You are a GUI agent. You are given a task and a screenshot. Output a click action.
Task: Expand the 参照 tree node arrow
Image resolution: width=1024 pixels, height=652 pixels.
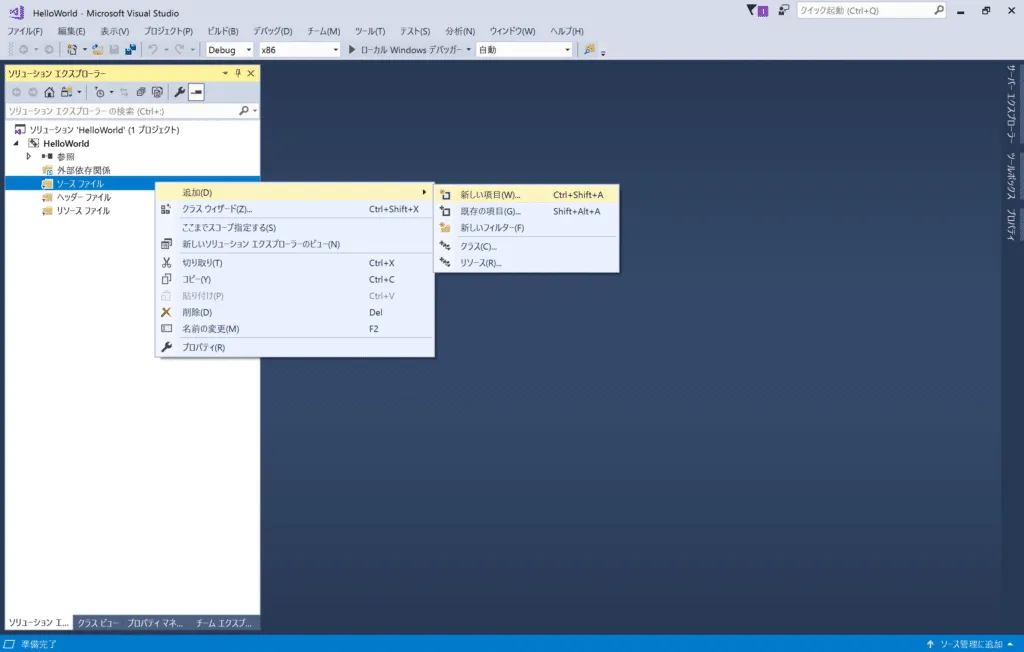pos(29,157)
